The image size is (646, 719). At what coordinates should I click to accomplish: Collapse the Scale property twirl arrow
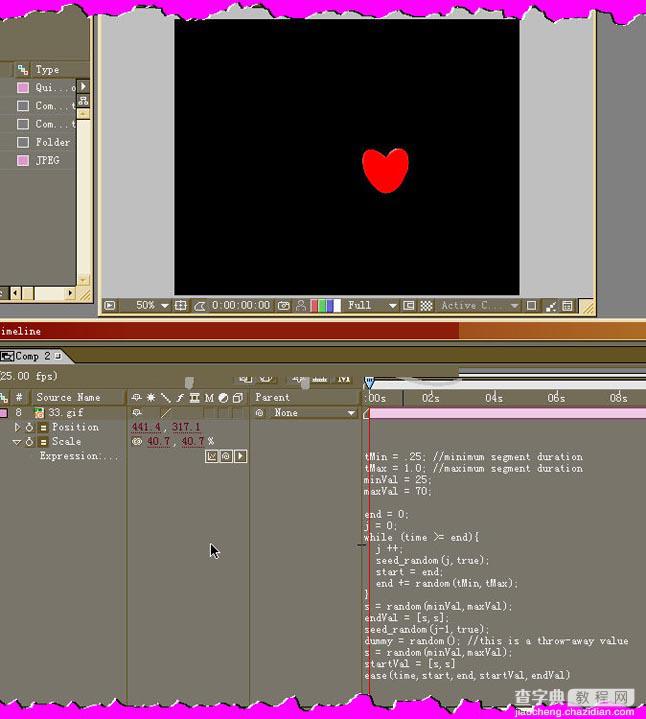(17, 442)
